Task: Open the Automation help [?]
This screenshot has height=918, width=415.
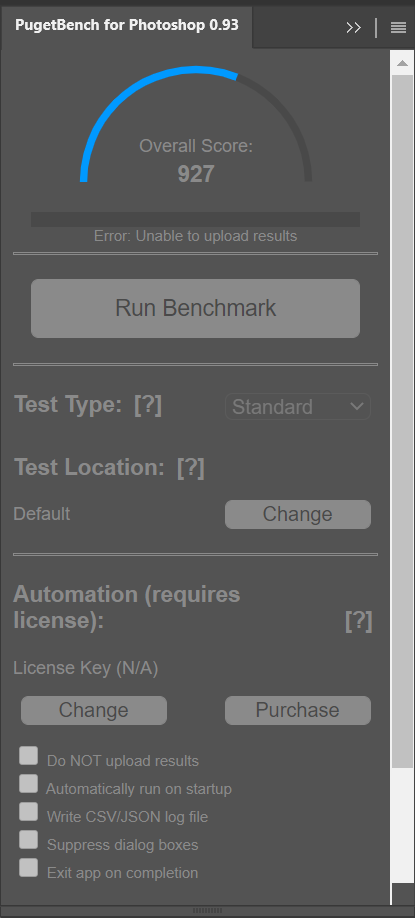Action: tap(359, 621)
